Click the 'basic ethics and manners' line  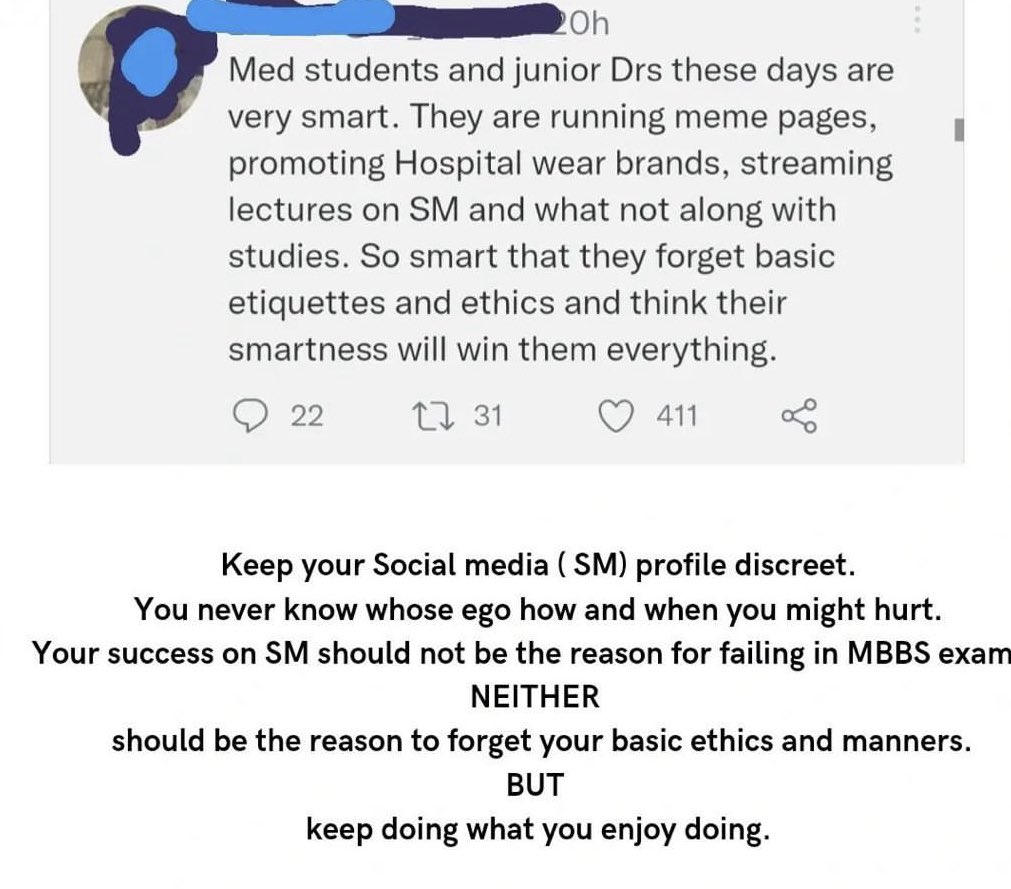pyautogui.click(x=541, y=741)
